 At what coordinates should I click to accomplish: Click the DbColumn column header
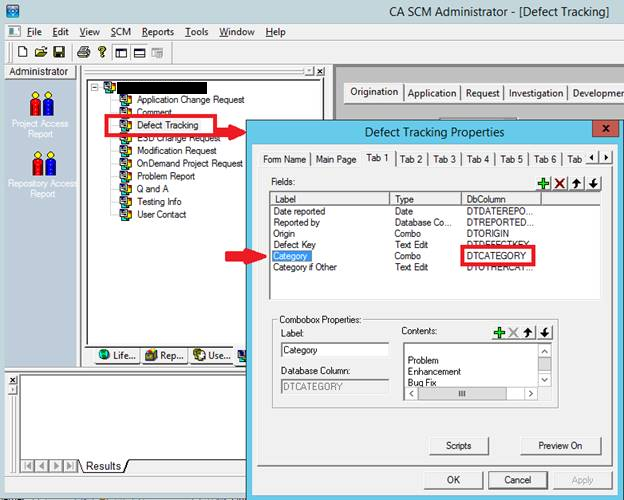[501, 199]
